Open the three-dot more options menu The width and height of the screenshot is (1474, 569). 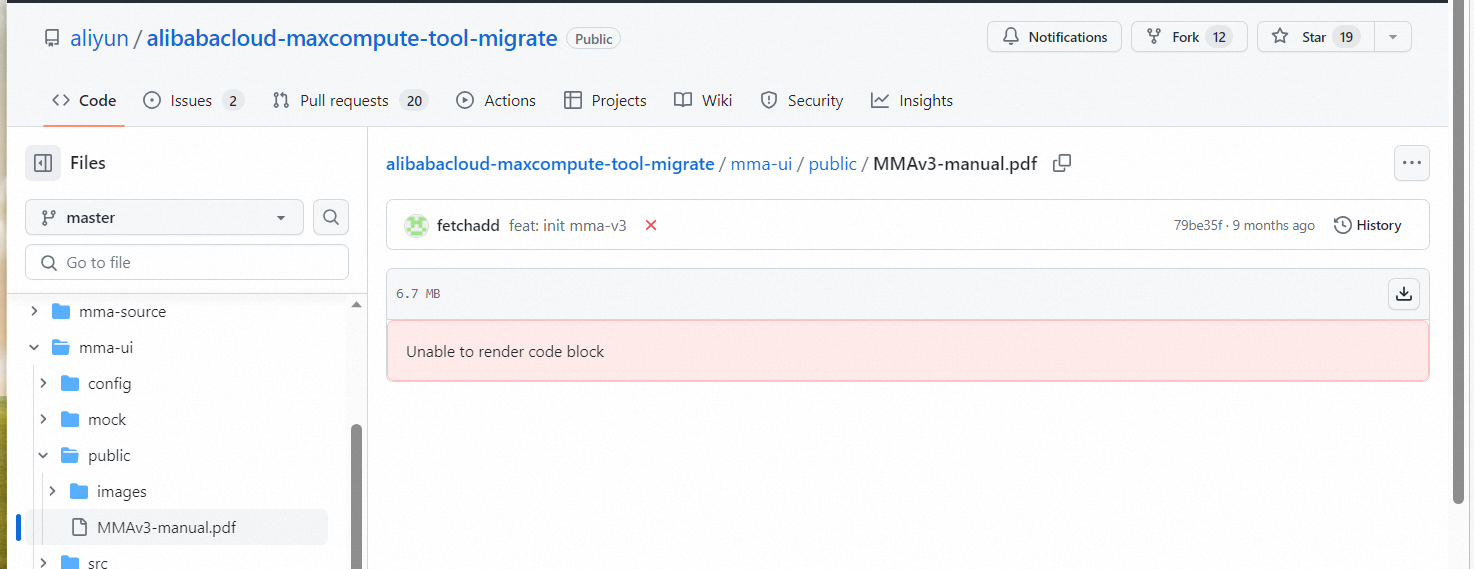click(x=1411, y=163)
